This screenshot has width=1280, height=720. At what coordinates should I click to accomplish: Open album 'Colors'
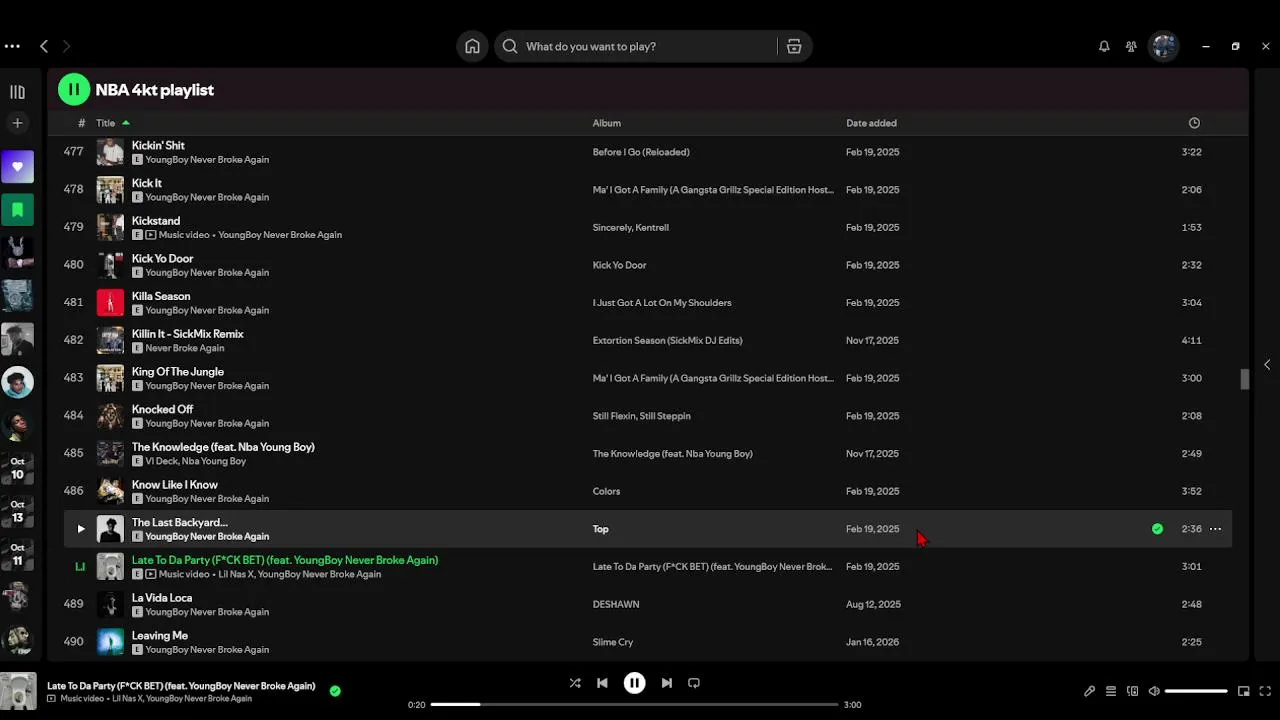(x=606, y=491)
